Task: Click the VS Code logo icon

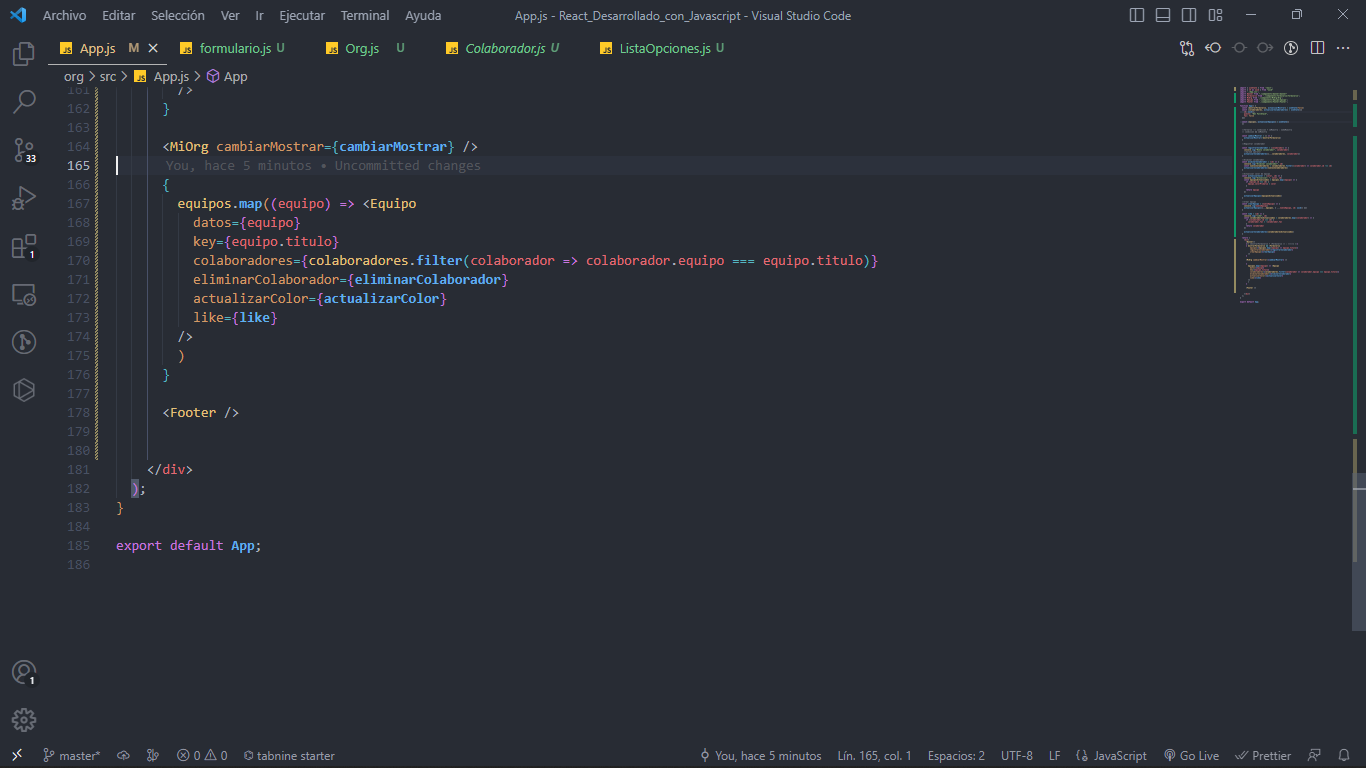Action: [18, 15]
